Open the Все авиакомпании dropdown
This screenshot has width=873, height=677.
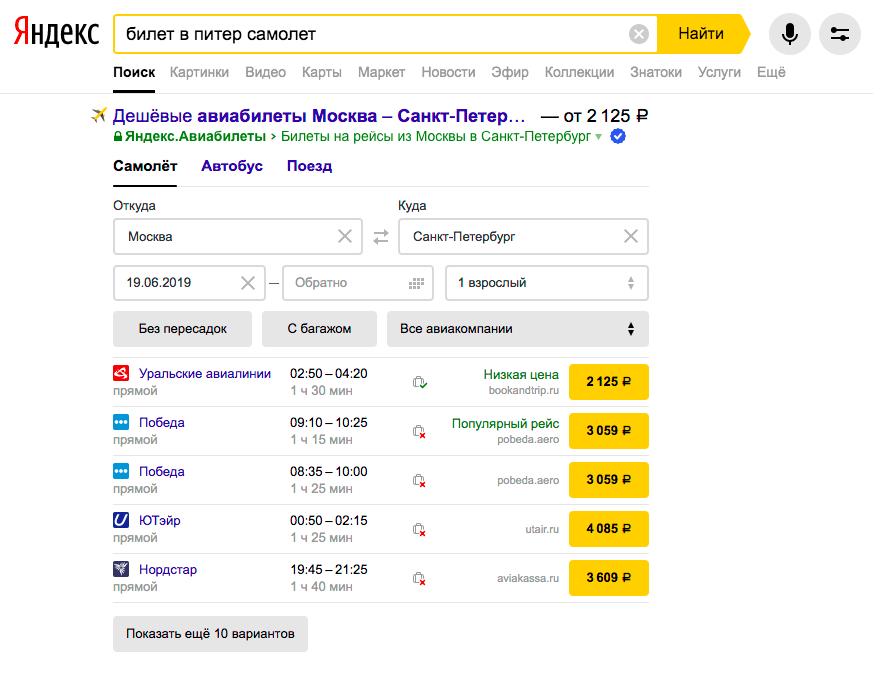pyautogui.click(x=517, y=328)
